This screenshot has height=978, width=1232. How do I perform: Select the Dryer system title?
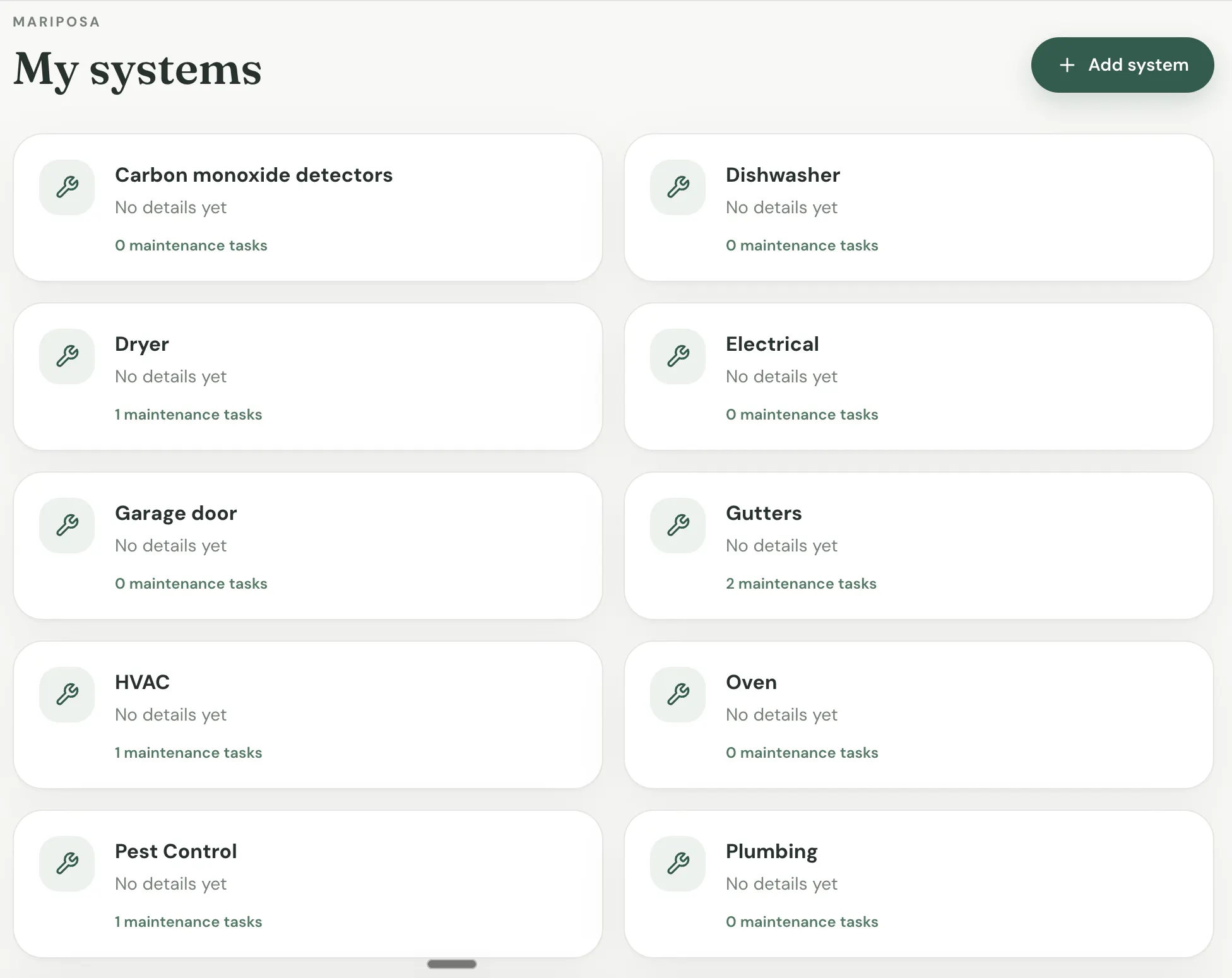[x=142, y=345]
